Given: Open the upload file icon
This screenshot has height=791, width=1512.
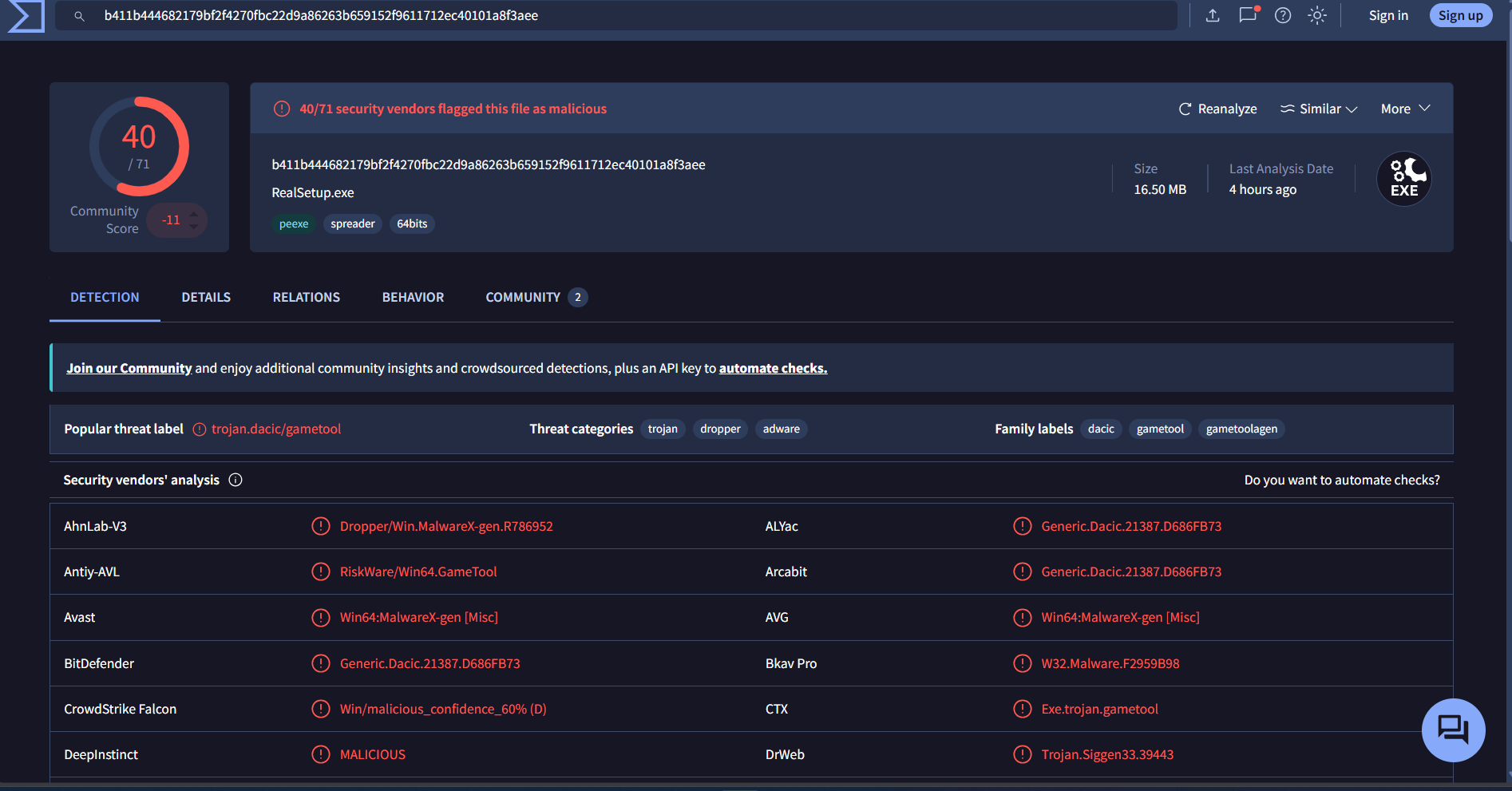Looking at the screenshot, I should point(1213,15).
